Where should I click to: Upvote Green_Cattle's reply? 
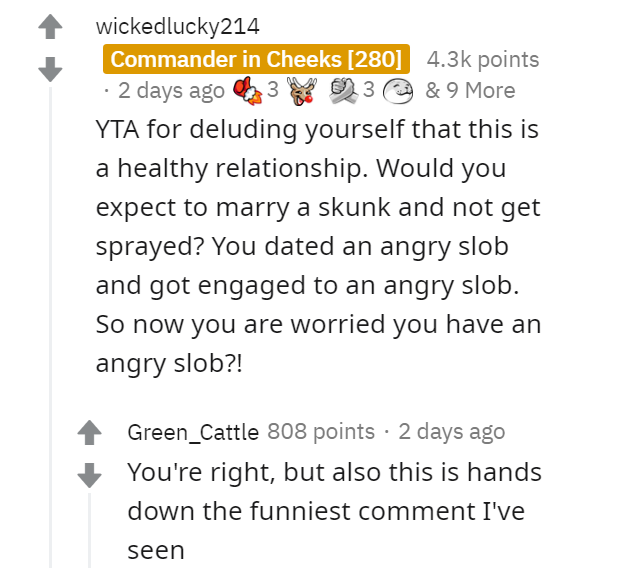[89, 432]
